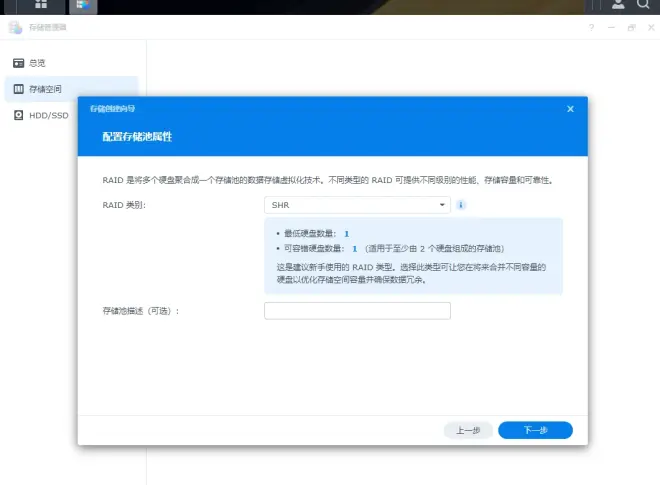Close the Storage Manager window
The height and width of the screenshot is (485, 660).
(x=648, y=28)
